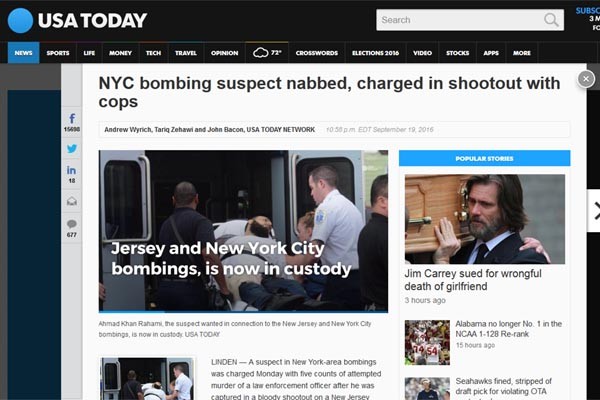The width and height of the screenshot is (600, 400).
Task: Open Seahawks fined story thumbnail
Action: click(x=427, y=389)
